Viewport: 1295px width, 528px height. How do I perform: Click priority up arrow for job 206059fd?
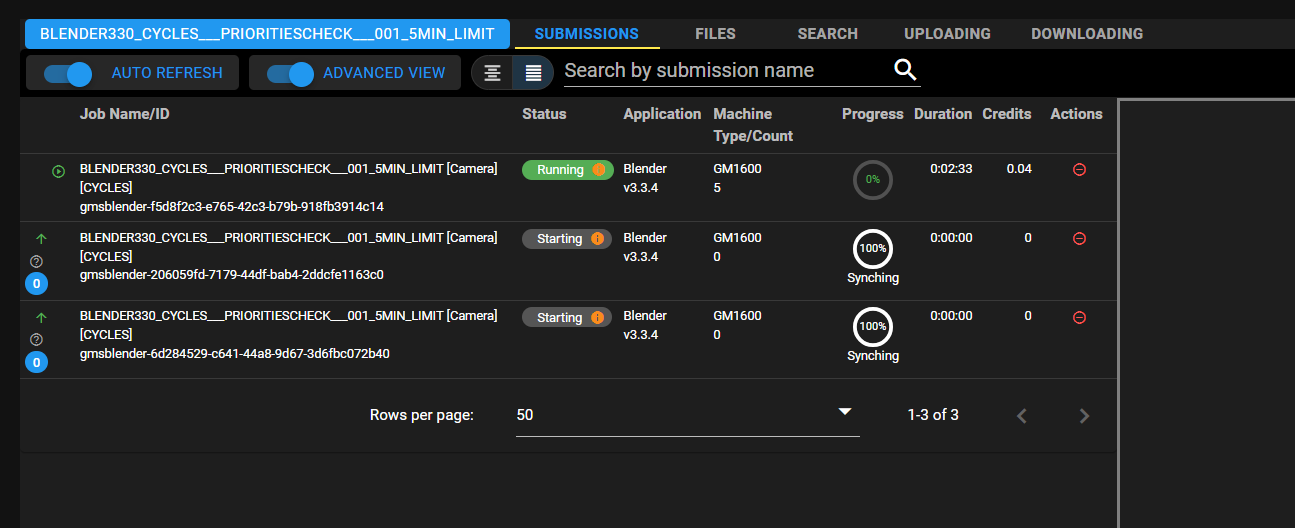point(41,239)
